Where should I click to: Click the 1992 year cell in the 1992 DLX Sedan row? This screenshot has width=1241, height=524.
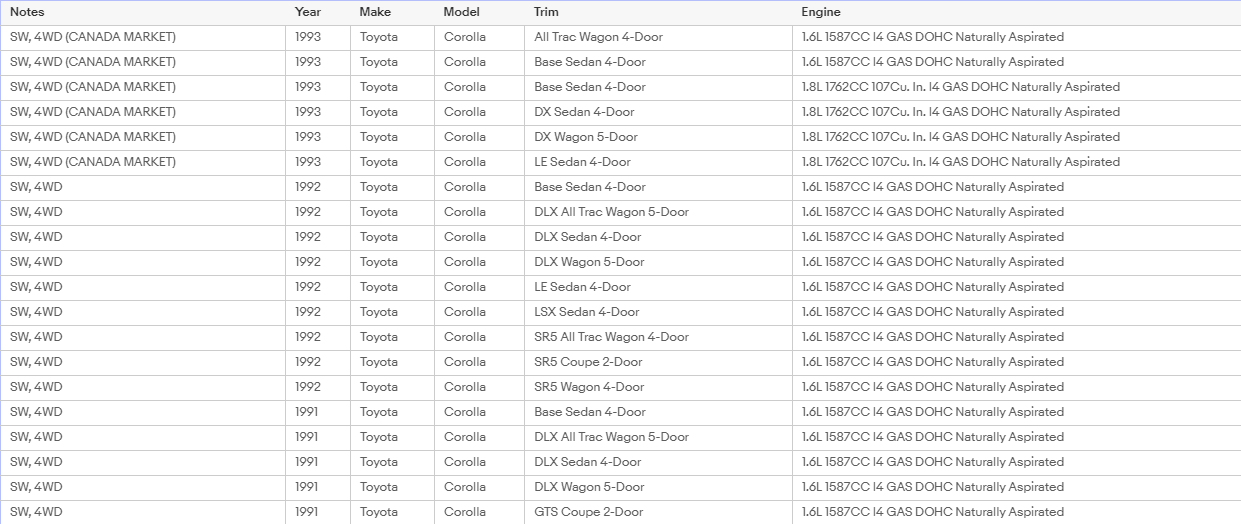(x=318, y=237)
